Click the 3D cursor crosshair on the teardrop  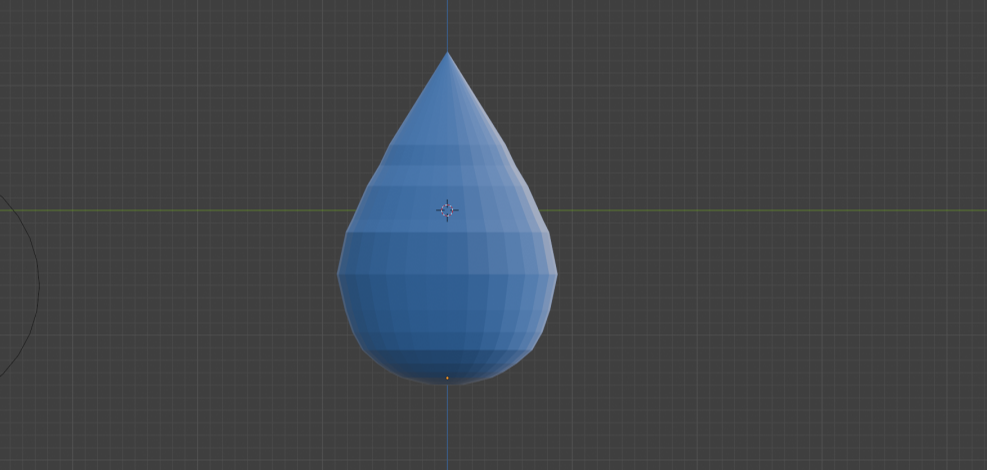[x=447, y=210]
